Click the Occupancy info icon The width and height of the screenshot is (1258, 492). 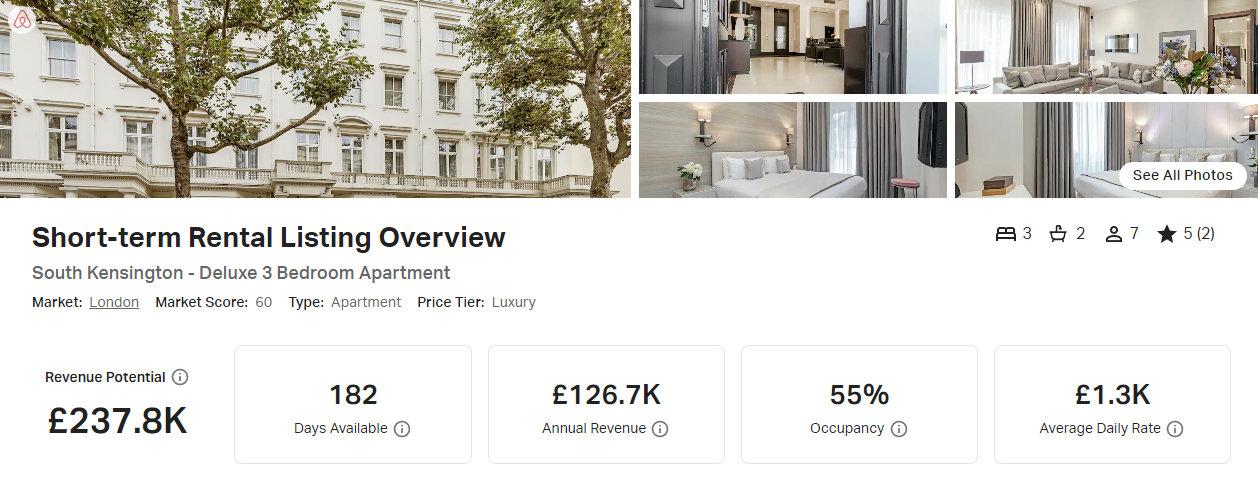899,428
